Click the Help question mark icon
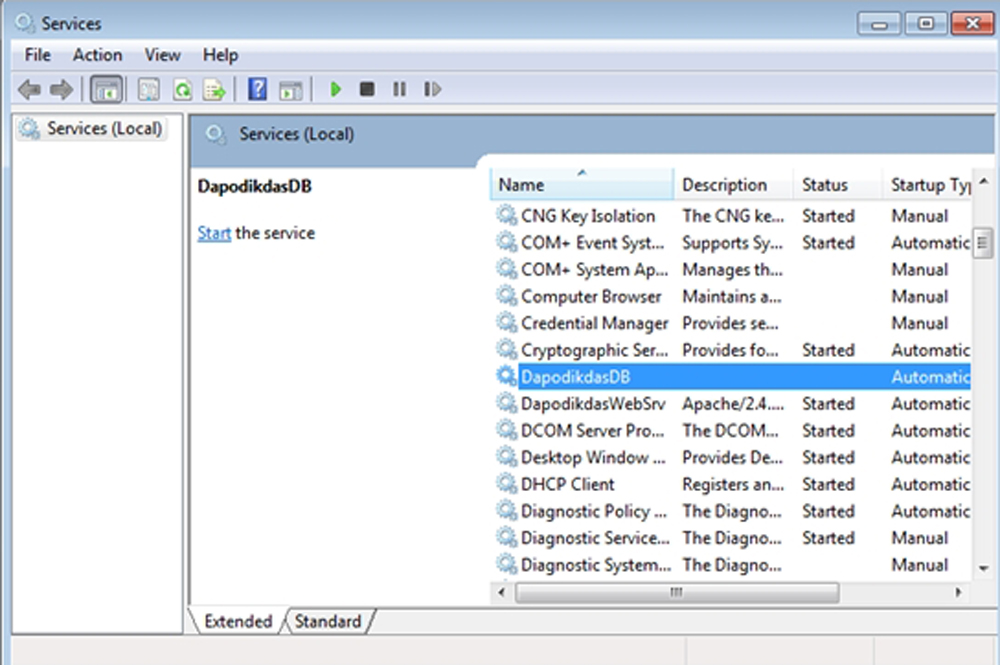This screenshot has height=665, width=1000. click(x=256, y=89)
